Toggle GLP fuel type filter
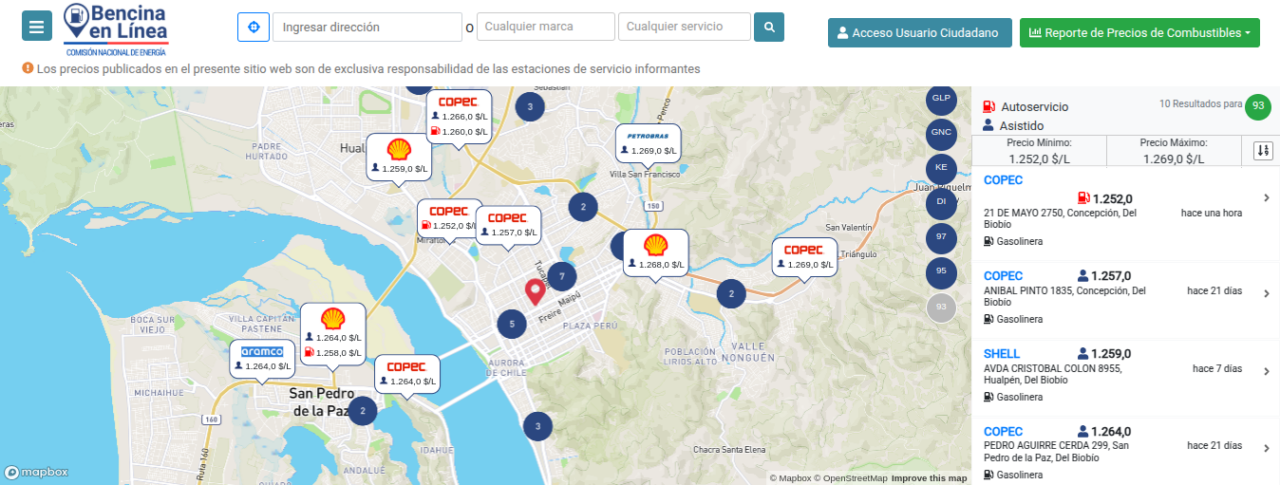Viewport: 1280px width, 485px height. pyautogui.click(x=941, y=98)
